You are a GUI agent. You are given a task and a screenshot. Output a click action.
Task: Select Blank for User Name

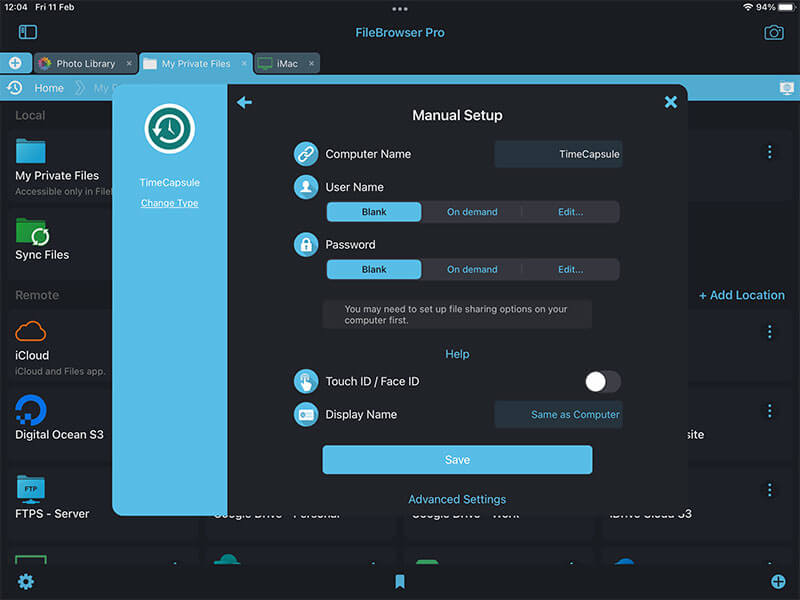click(x=374, y=212)
